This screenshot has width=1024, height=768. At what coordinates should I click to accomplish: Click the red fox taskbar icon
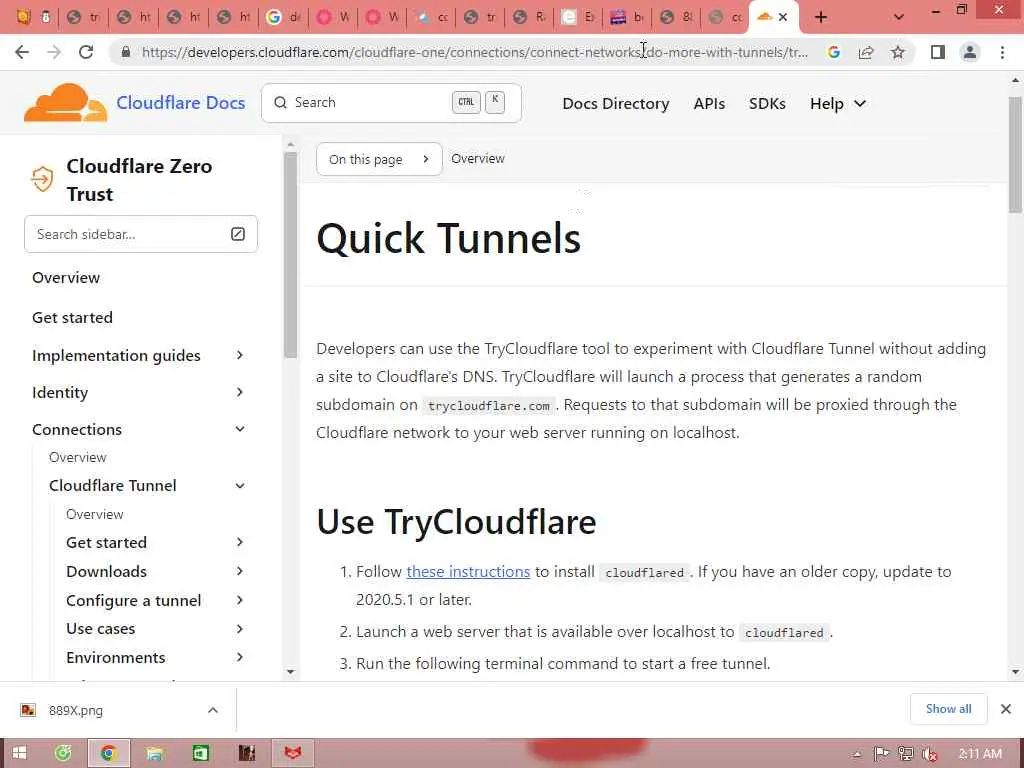pyautogui.click(x=293, y=754)
